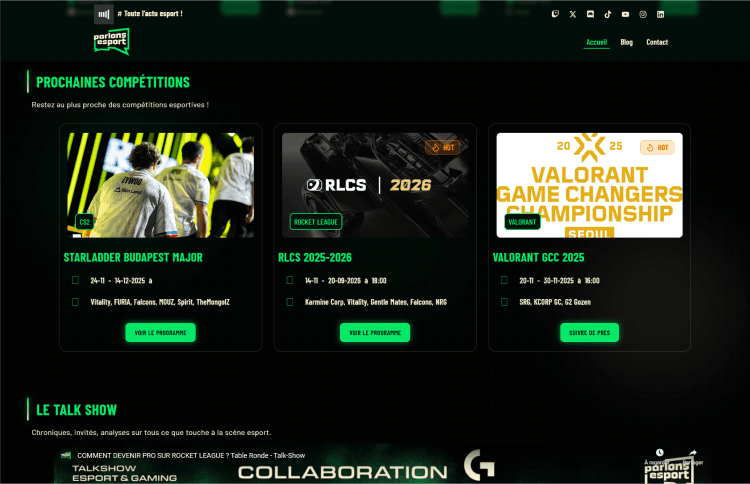Open the Twitch social link icon
The image size is (750, 484).
pos(555,14)
